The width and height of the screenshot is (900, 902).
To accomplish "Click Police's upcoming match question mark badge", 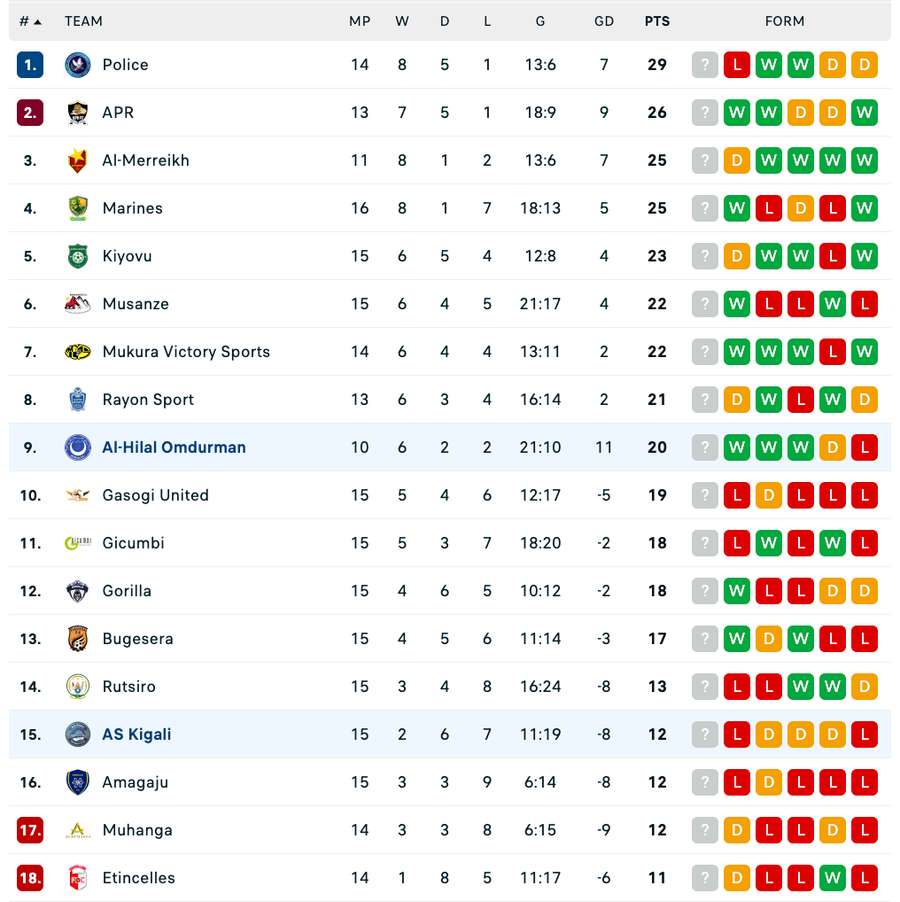I will pyautogui.click(x=705, y=65).
